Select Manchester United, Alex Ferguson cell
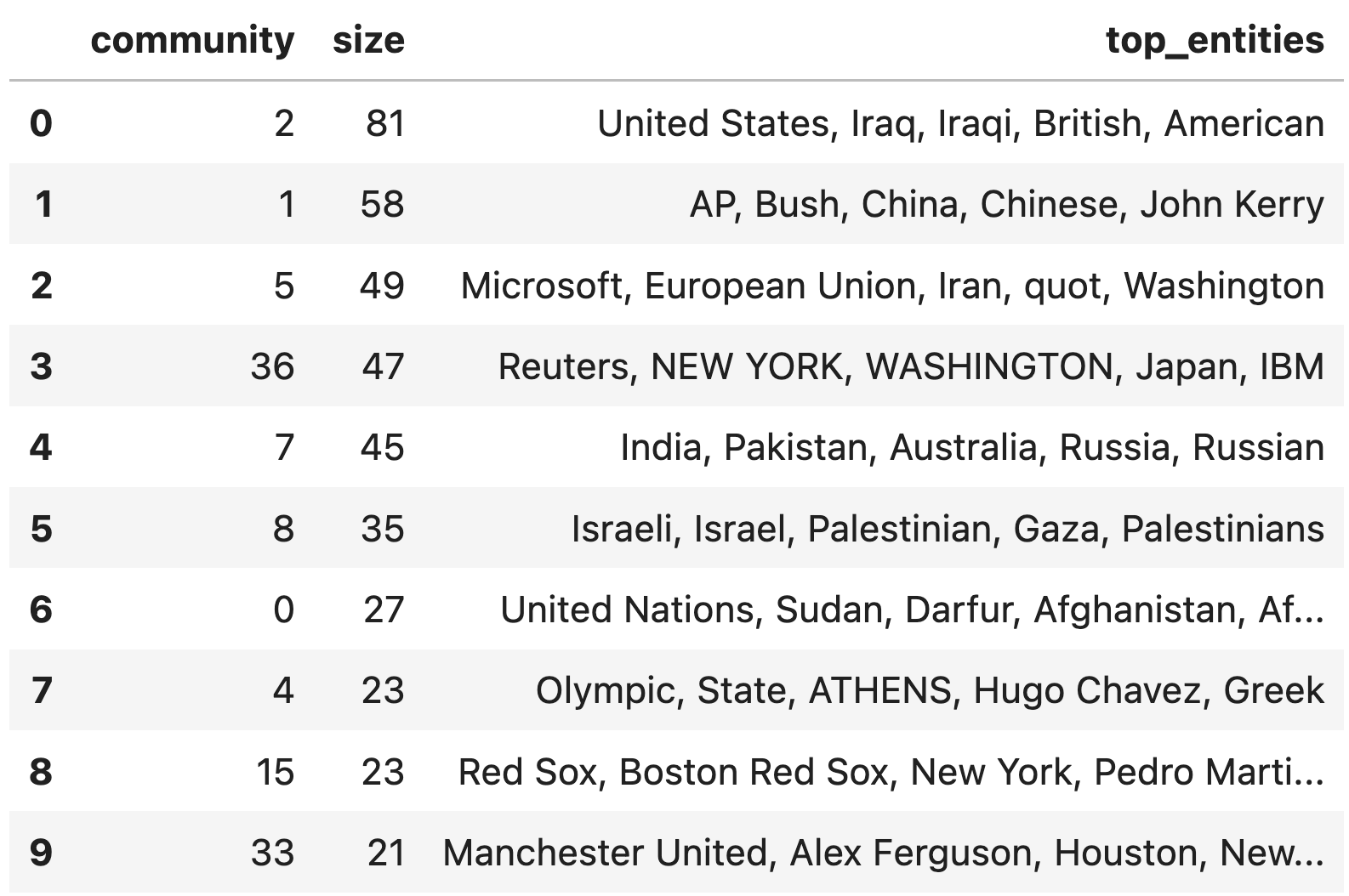The width and height of the screenshot is (1349, 896). click(x=884, y=853)
